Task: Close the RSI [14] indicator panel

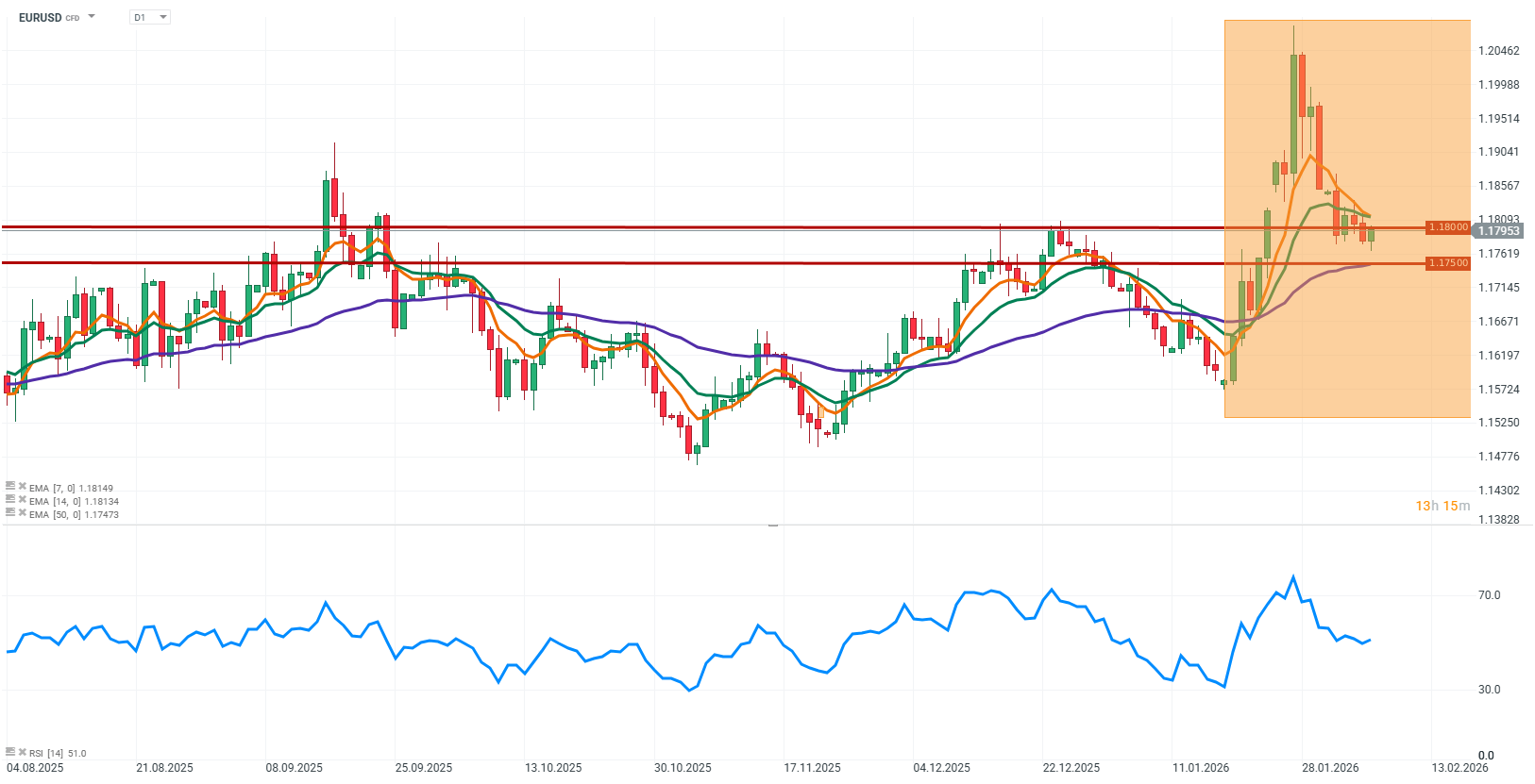Action: pyautogui.click(x=22, y=752)
